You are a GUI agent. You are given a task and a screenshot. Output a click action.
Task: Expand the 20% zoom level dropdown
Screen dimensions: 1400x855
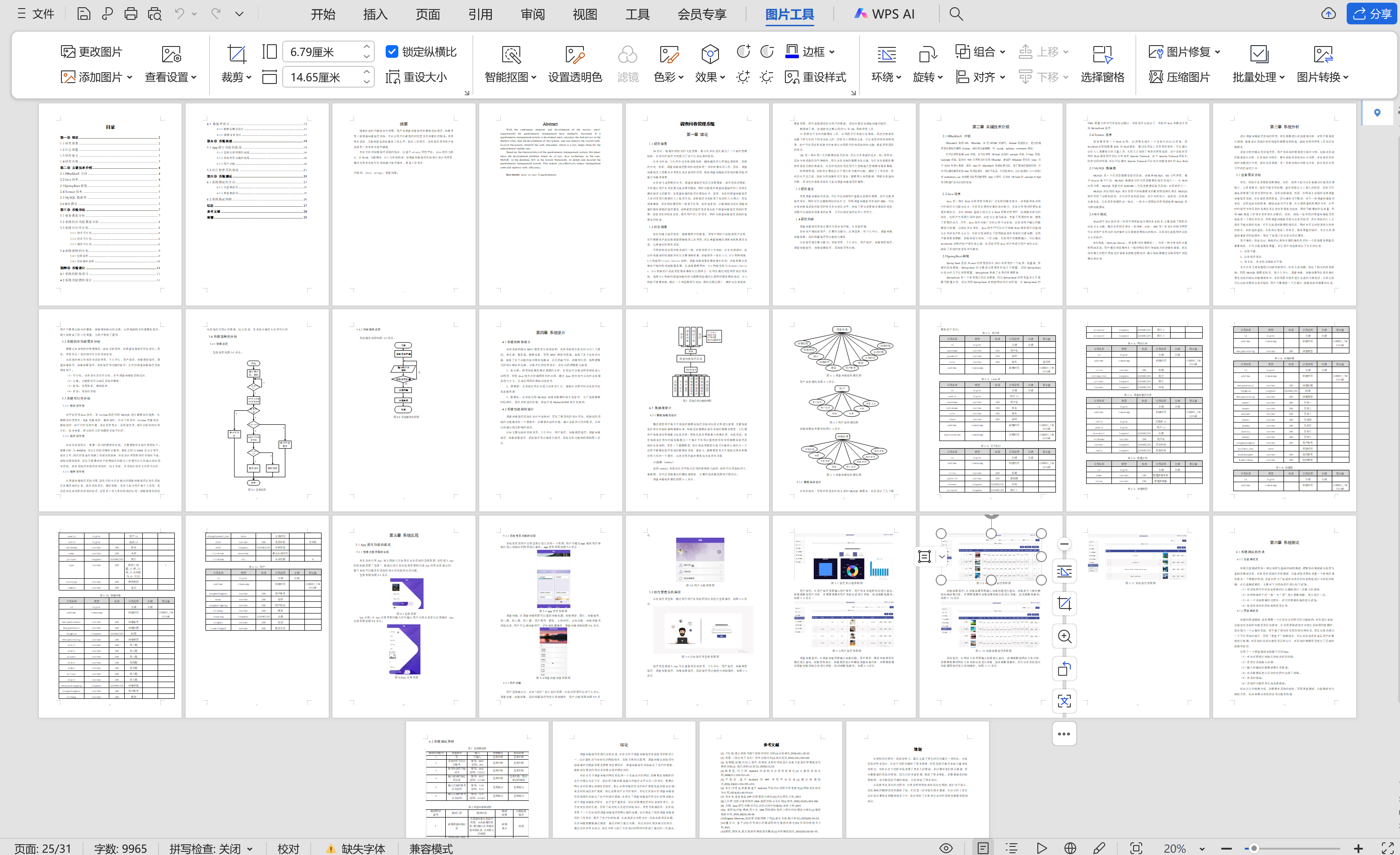(x=1202, y=848)
